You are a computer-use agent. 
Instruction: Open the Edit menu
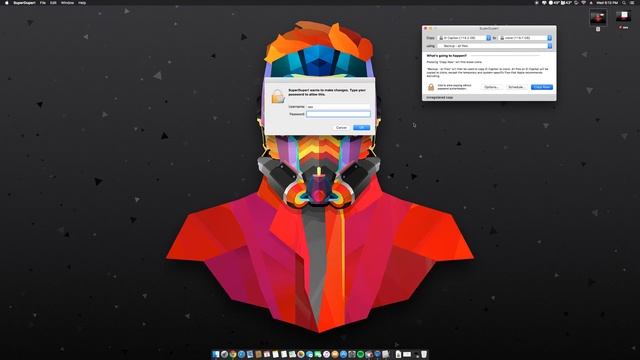[x=53, y=3]
